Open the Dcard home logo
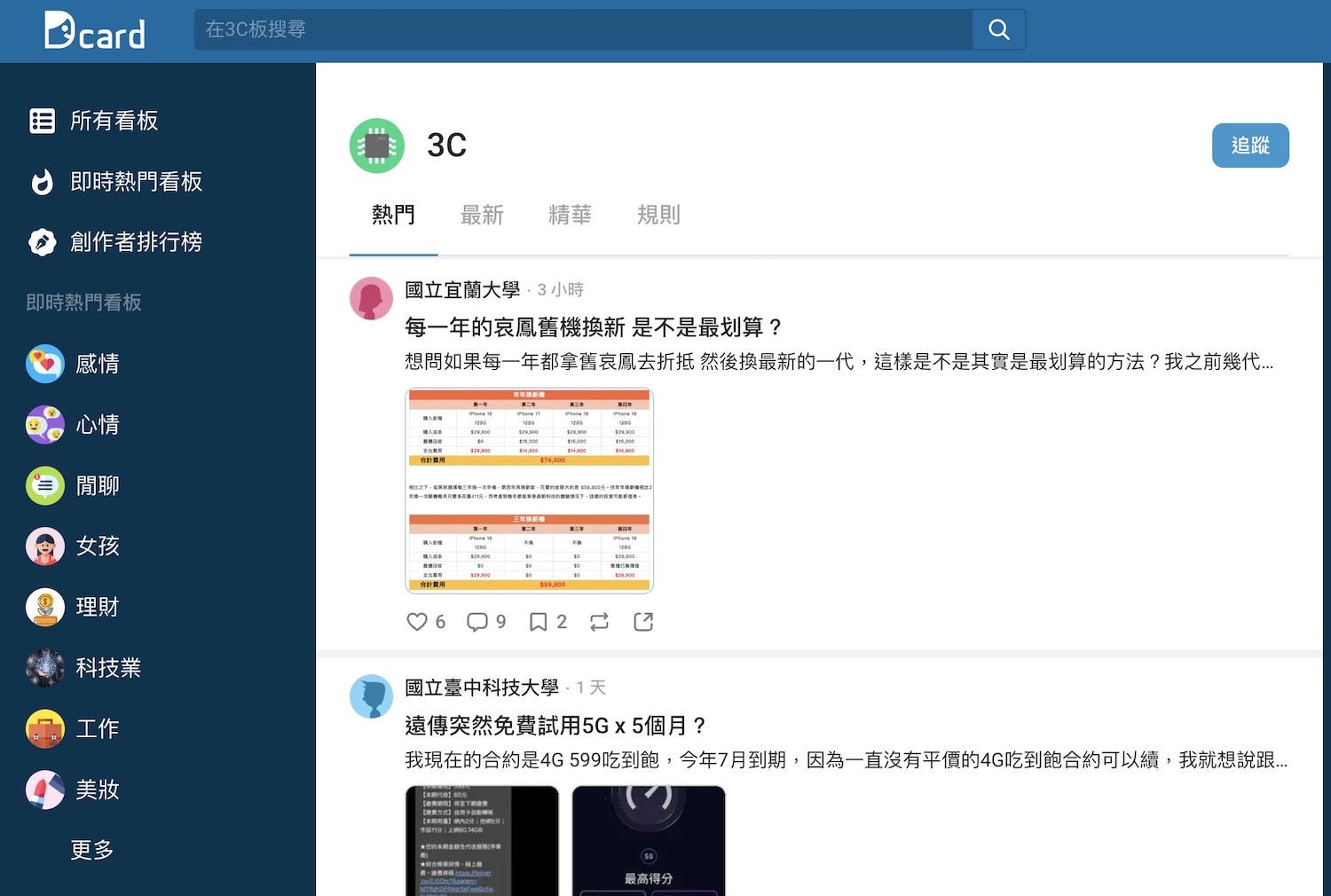 click(95, 30)
